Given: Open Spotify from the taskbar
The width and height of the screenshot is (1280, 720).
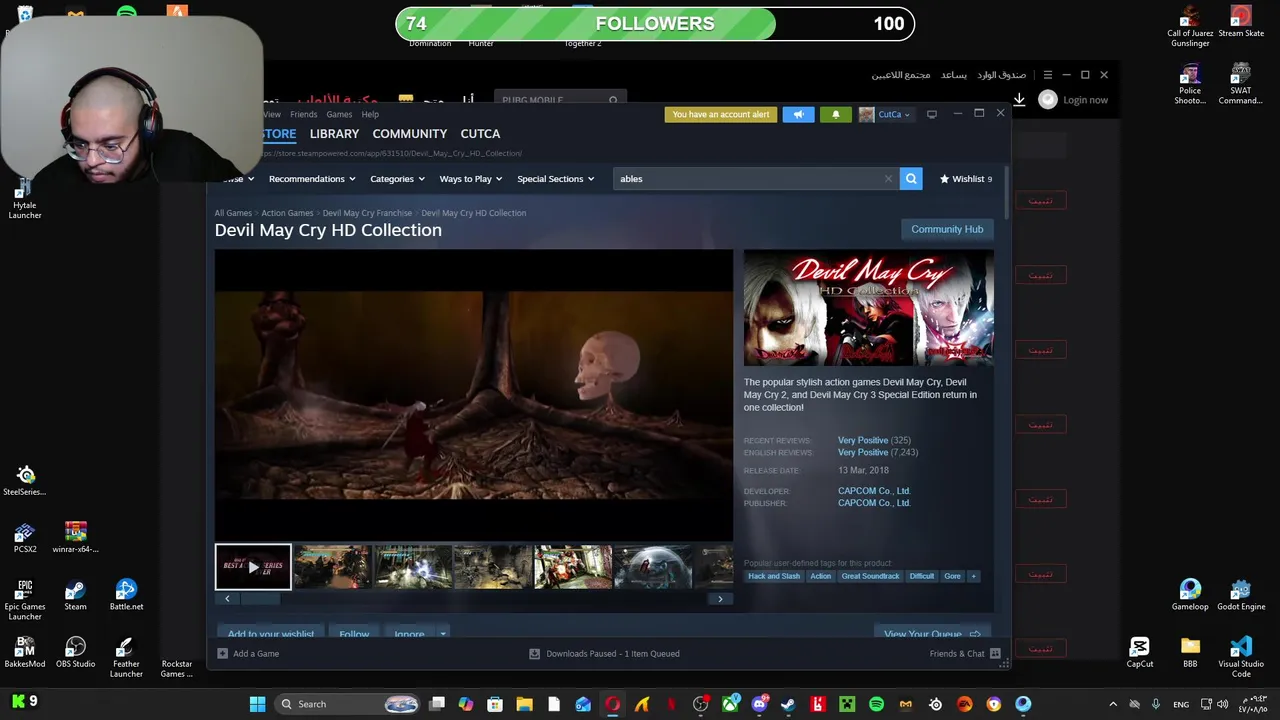Looking at the screenshot, I should coord(877,704).
